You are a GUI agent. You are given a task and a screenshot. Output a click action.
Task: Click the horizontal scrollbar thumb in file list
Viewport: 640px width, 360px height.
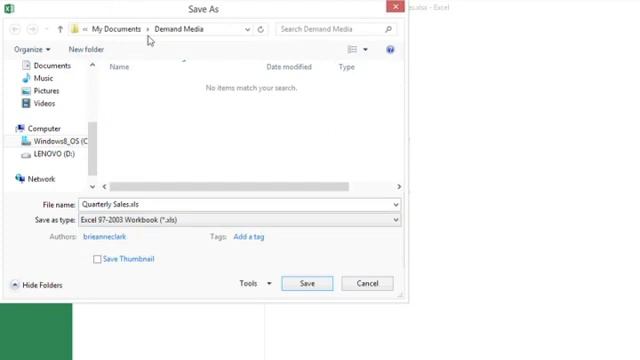229,187
